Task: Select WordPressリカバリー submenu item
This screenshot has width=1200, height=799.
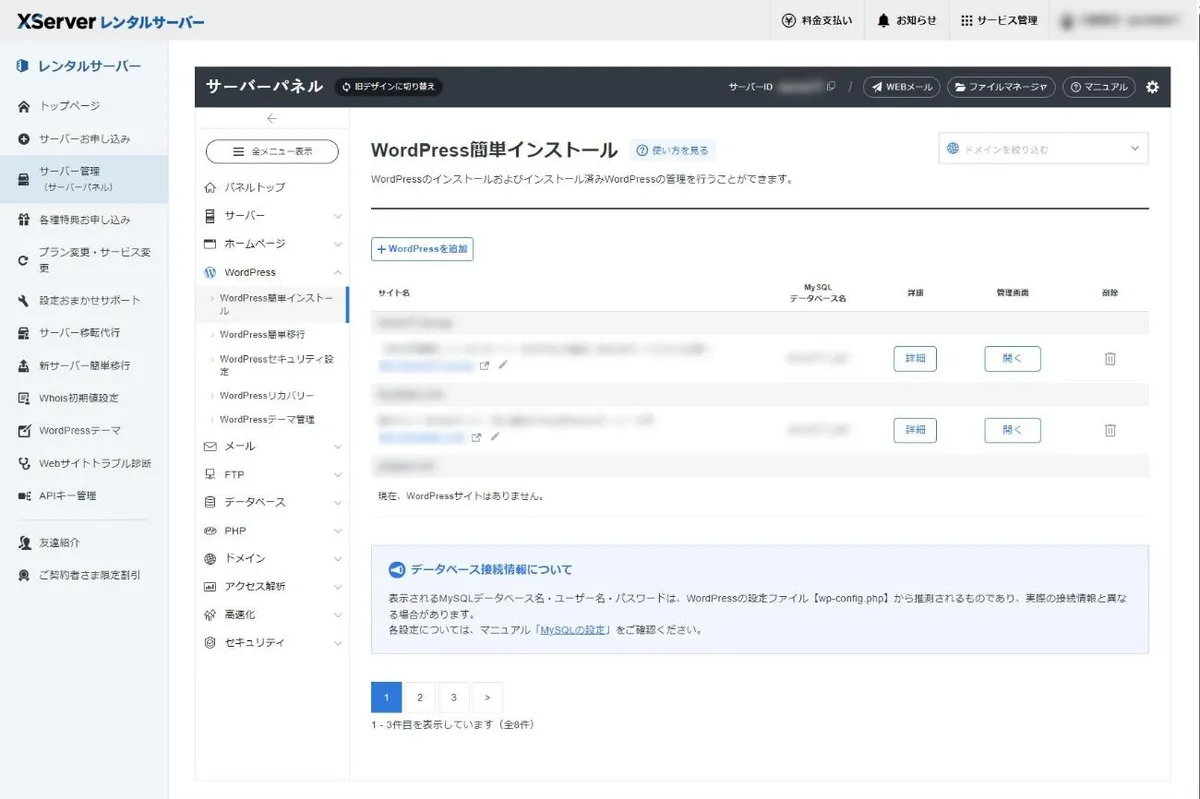Action: pos(266,395)
